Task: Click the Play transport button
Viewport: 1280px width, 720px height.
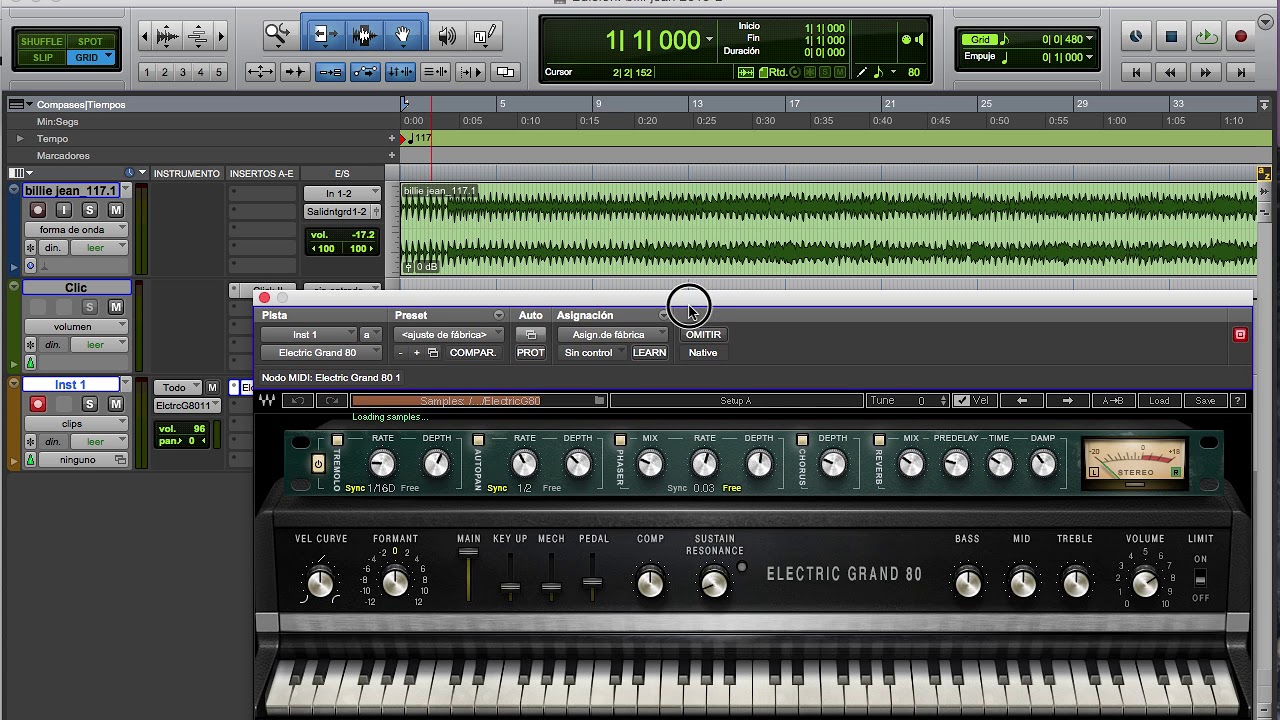Action: click(1206, 37)
